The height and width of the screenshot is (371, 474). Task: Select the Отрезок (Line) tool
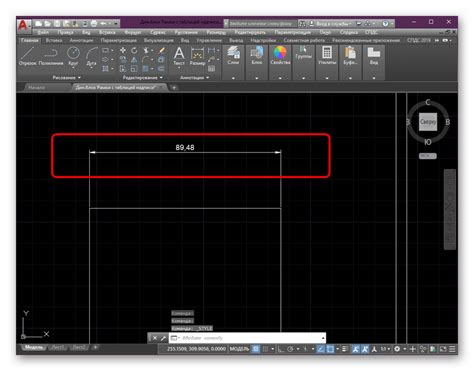click(28, 56)
